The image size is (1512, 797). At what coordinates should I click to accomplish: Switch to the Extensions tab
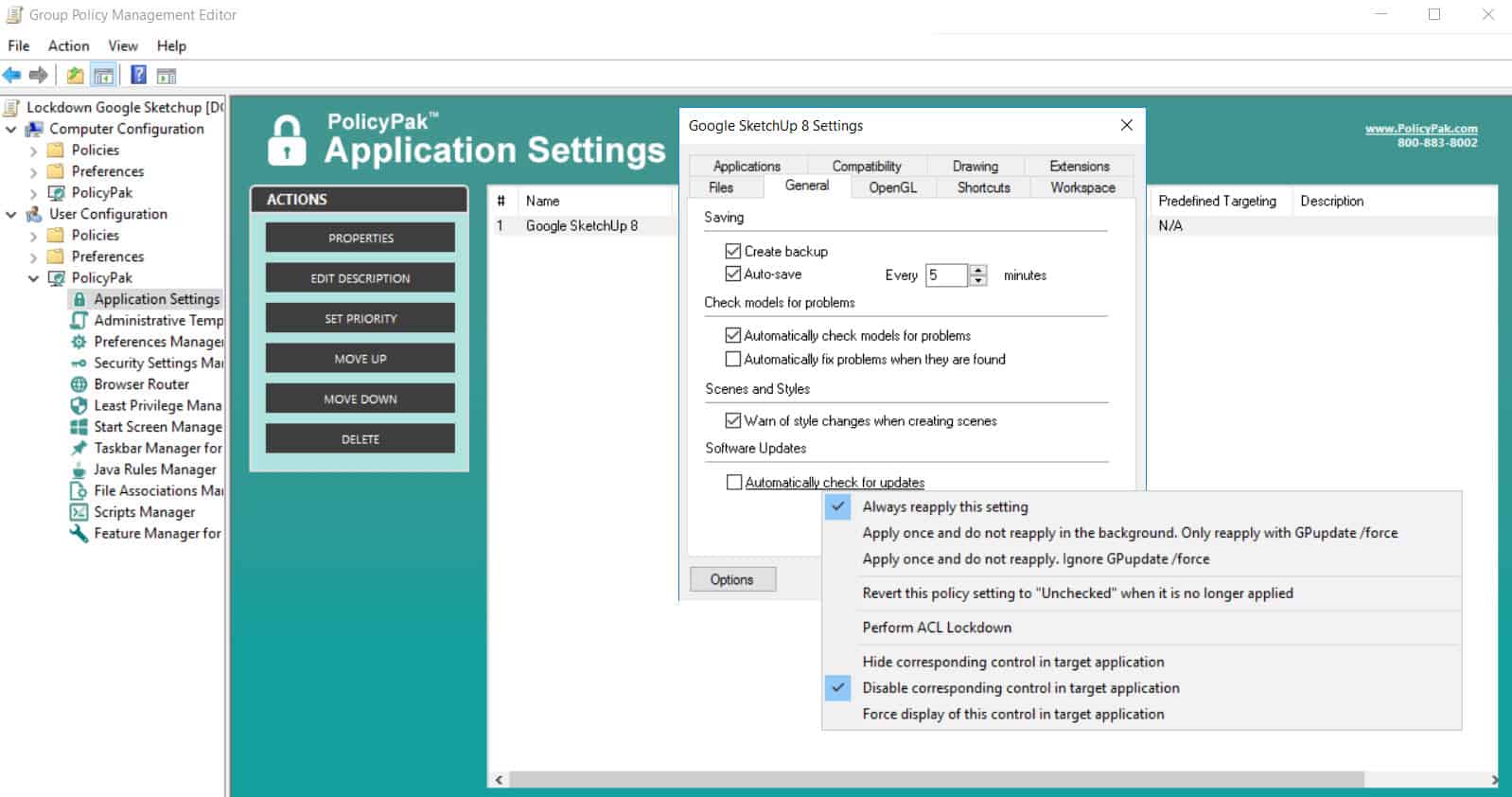(x=1079, y=166)
